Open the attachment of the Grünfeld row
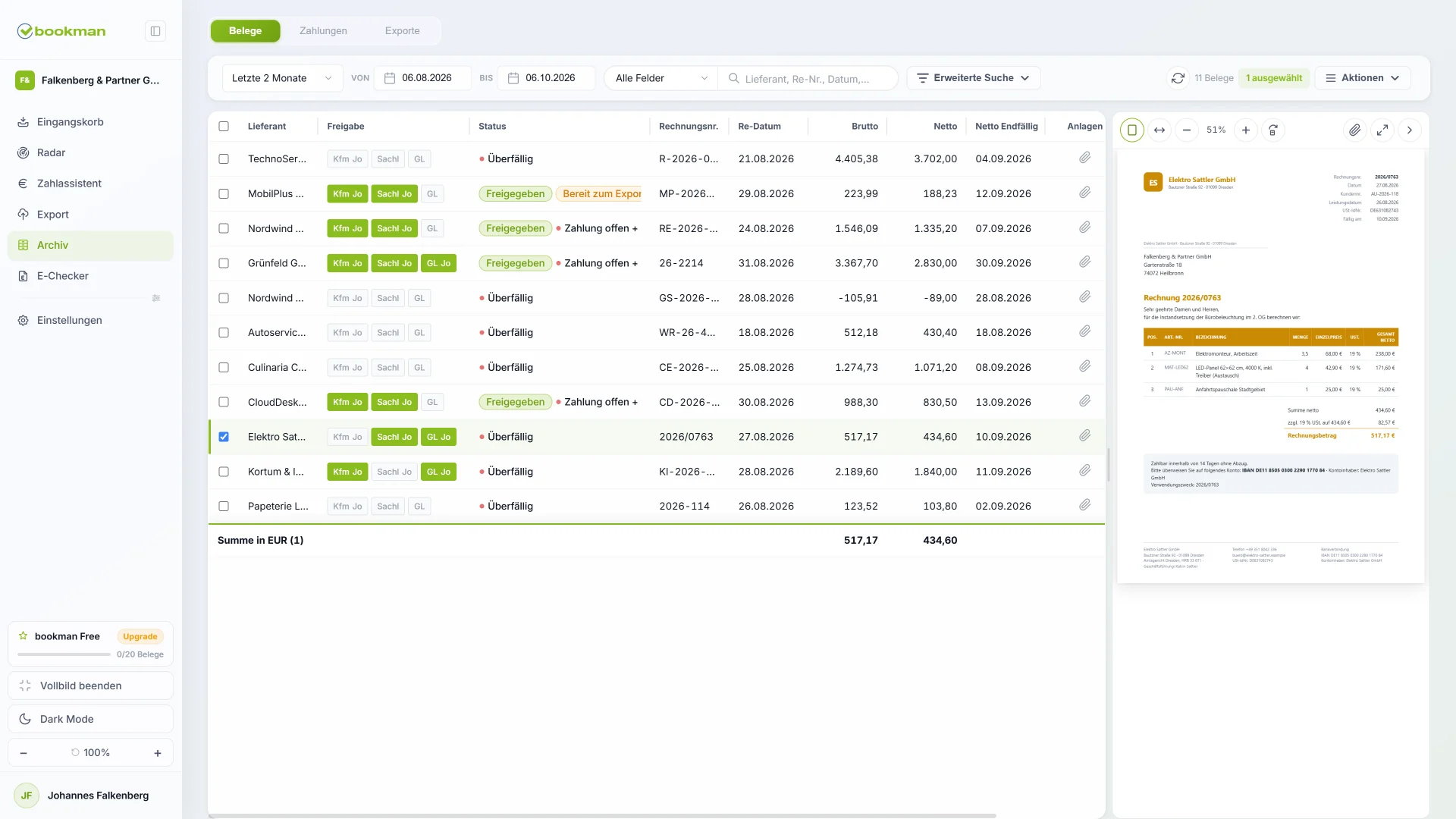 coord(1085,262)
